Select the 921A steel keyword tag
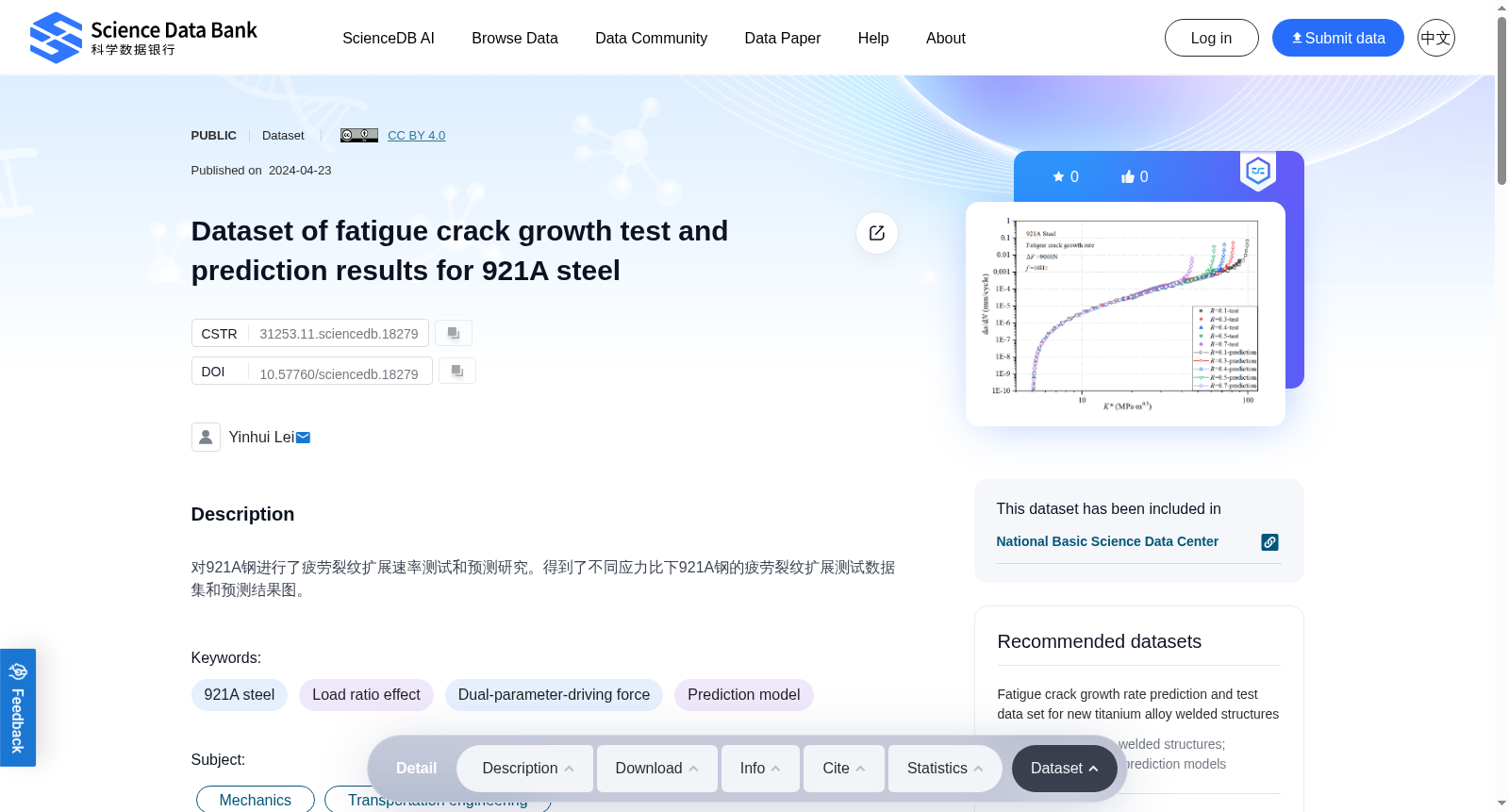The height and width of the screenshot is (812, 1509). point(240,695)
